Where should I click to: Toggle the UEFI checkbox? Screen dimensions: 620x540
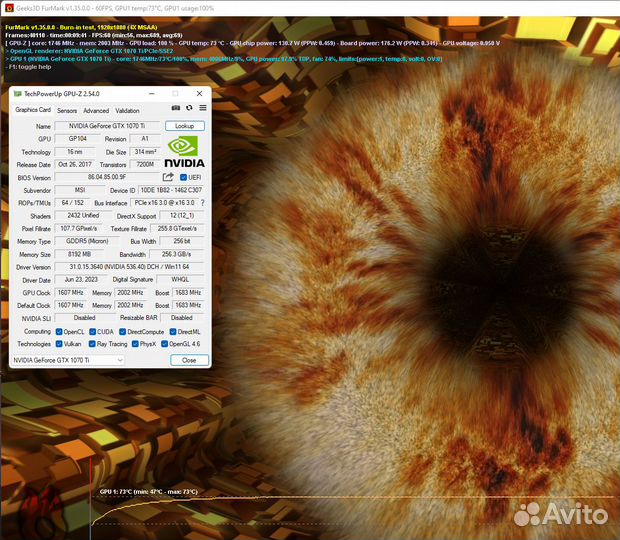(x=184, y=177)
